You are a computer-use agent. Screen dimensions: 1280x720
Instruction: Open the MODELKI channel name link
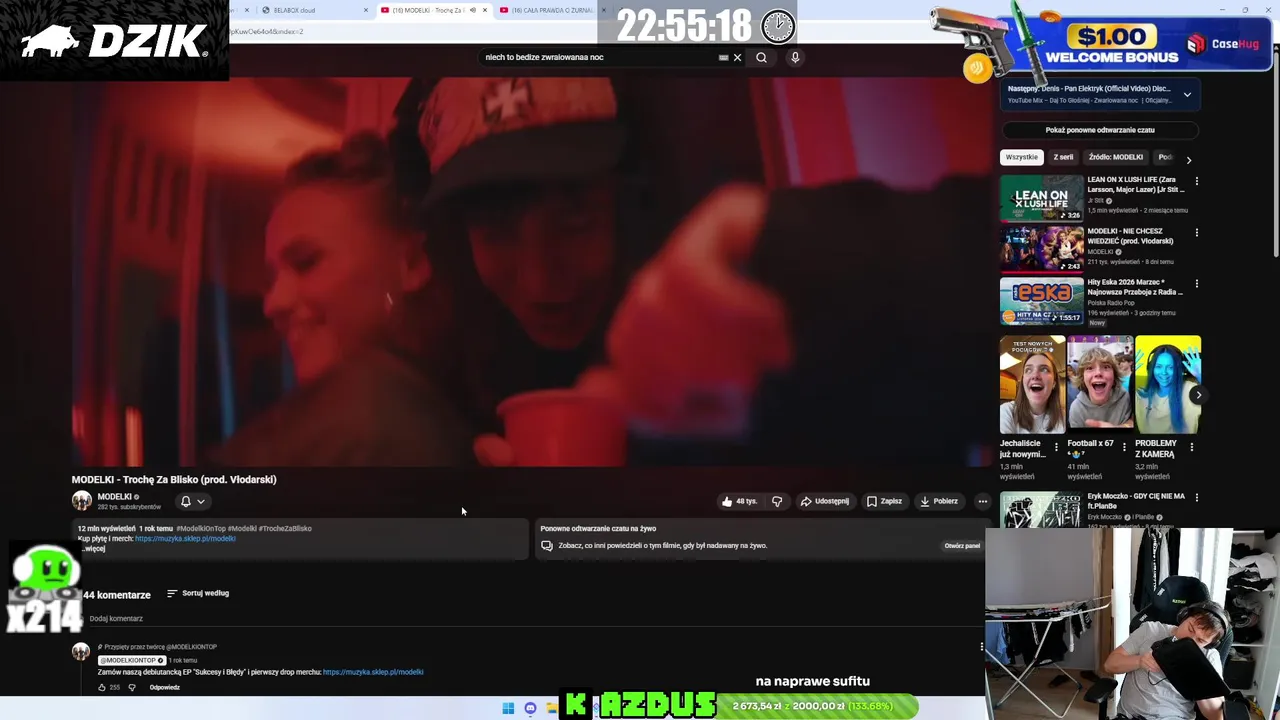pos(114,497)
